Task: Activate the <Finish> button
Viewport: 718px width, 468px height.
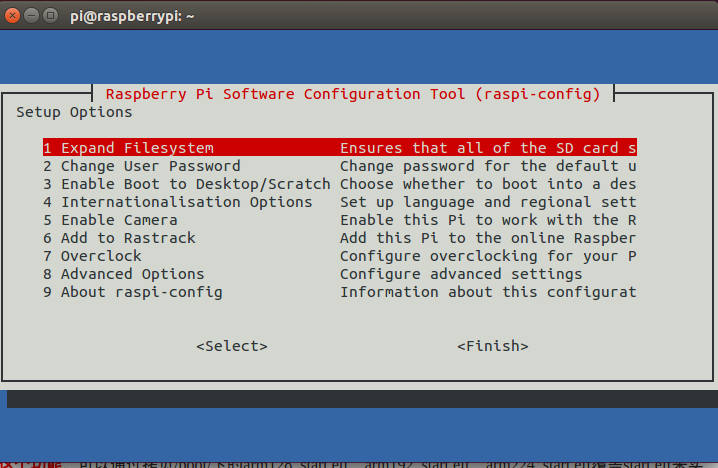Action: pos(493,346)
